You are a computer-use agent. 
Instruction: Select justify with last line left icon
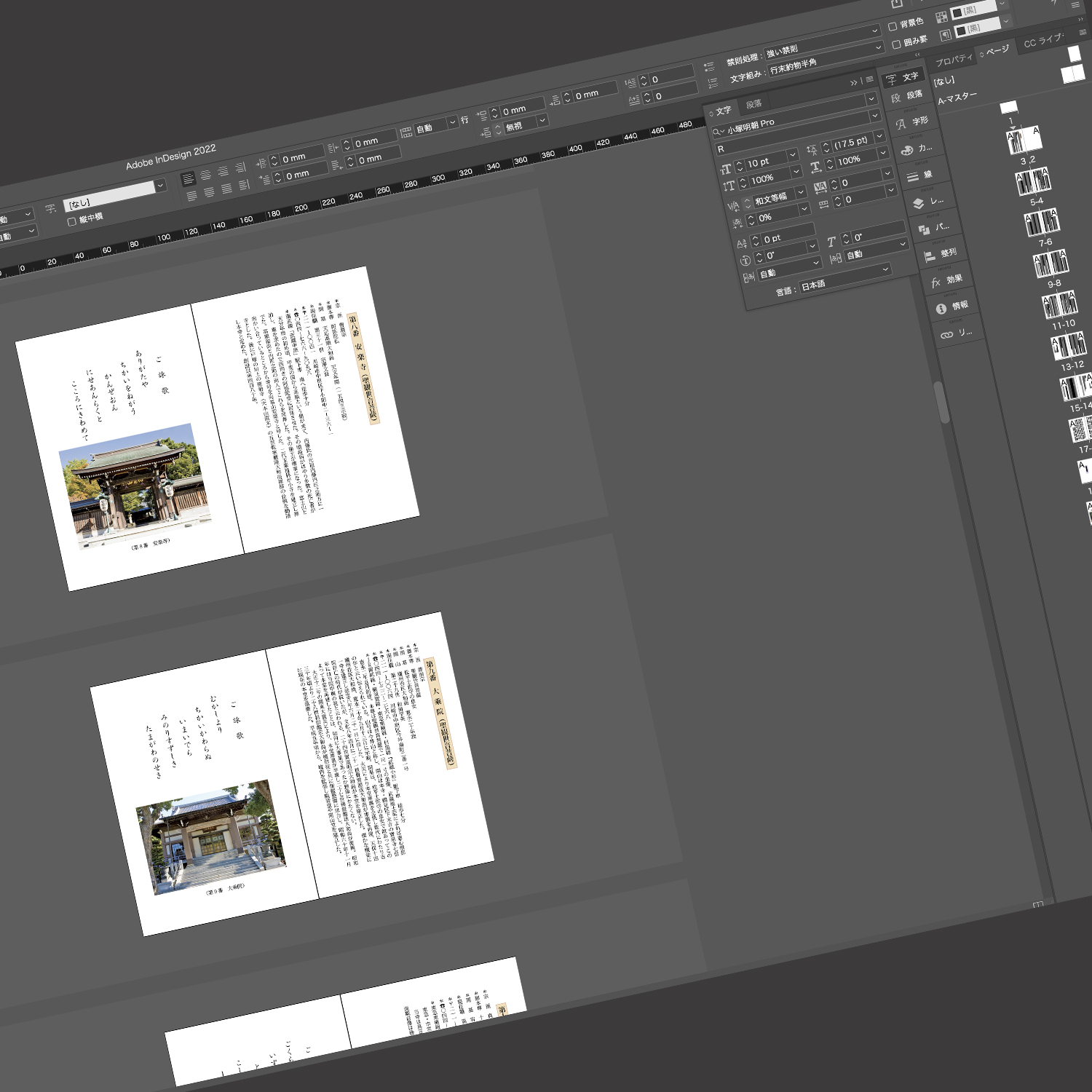[x=191, y=197]
